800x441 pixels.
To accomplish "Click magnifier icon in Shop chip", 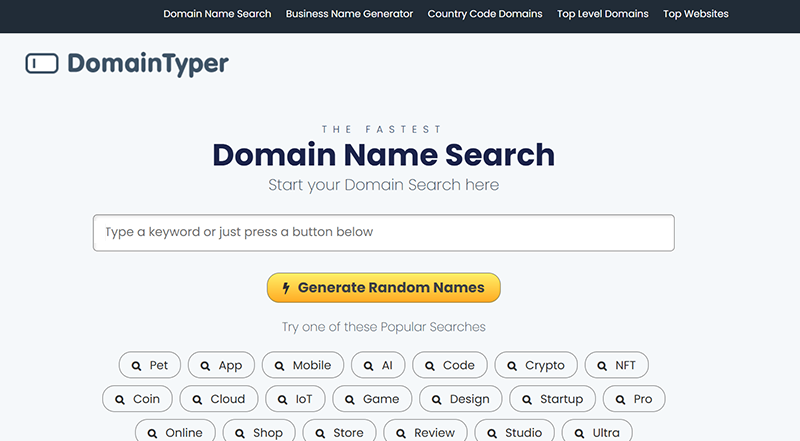I will click(x=240, y=433).
